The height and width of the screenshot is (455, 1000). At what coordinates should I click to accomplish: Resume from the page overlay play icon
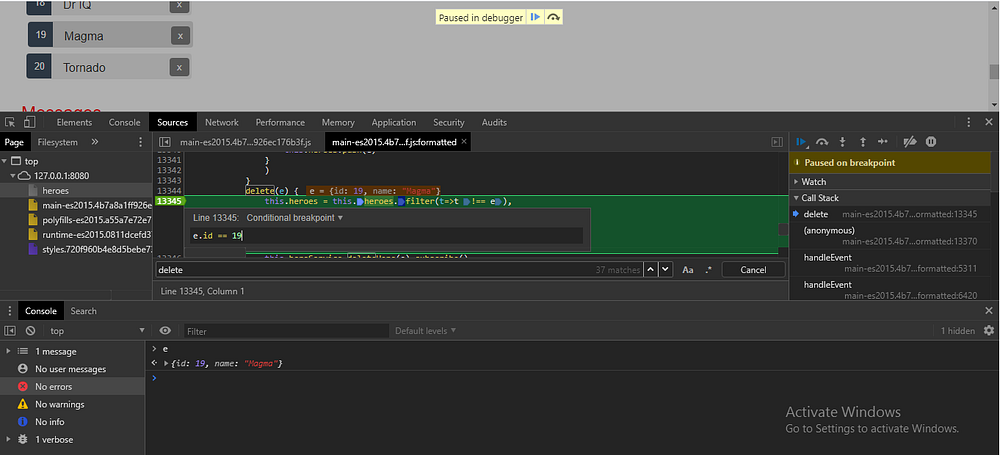[x=535, y=18]
